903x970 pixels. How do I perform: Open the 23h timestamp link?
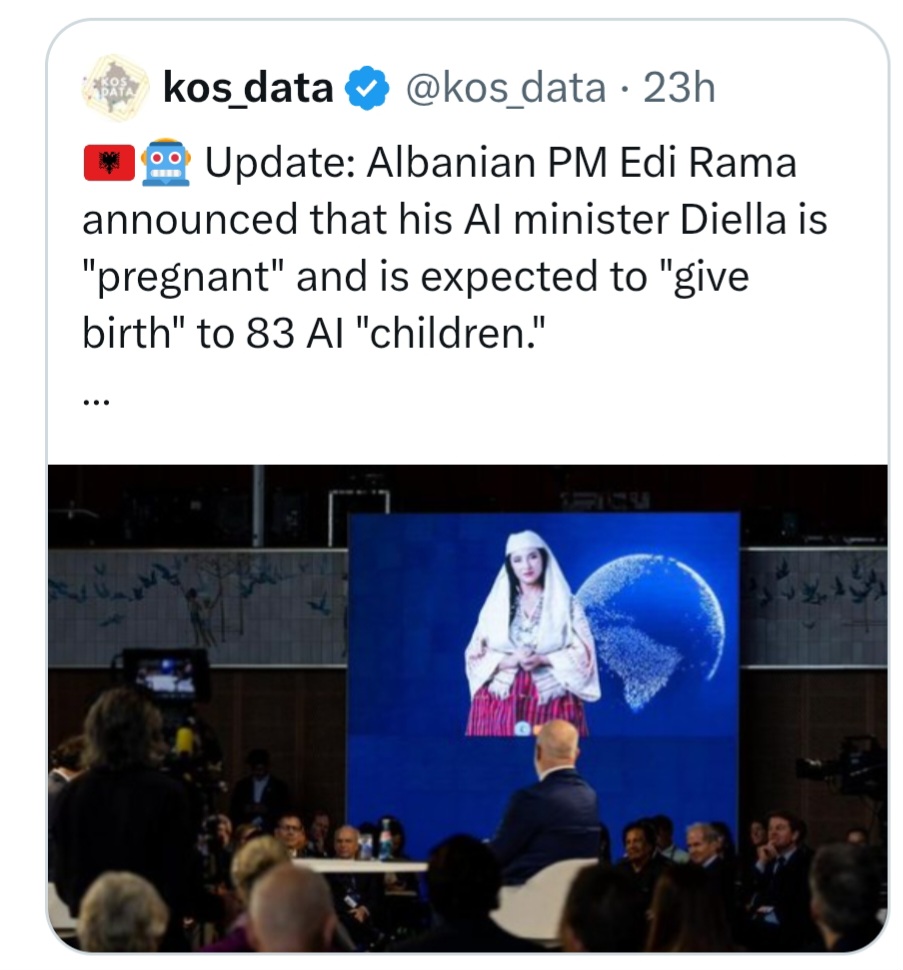tap(679, 89)
